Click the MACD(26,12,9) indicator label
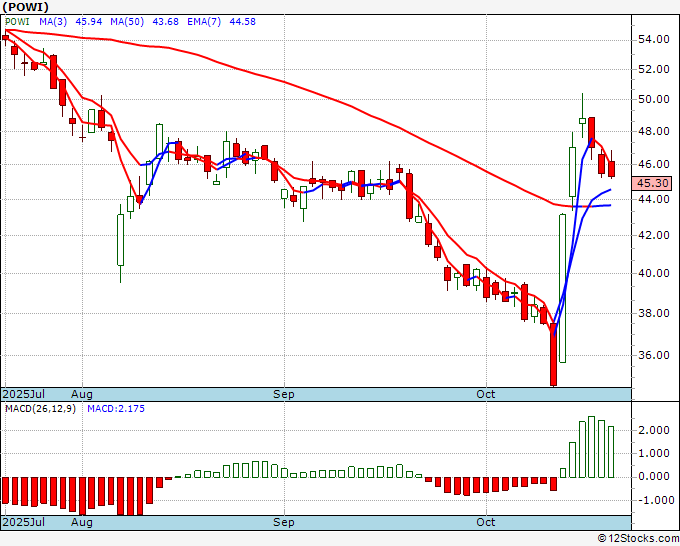This screenshot has width=680, height=546. 40,409
